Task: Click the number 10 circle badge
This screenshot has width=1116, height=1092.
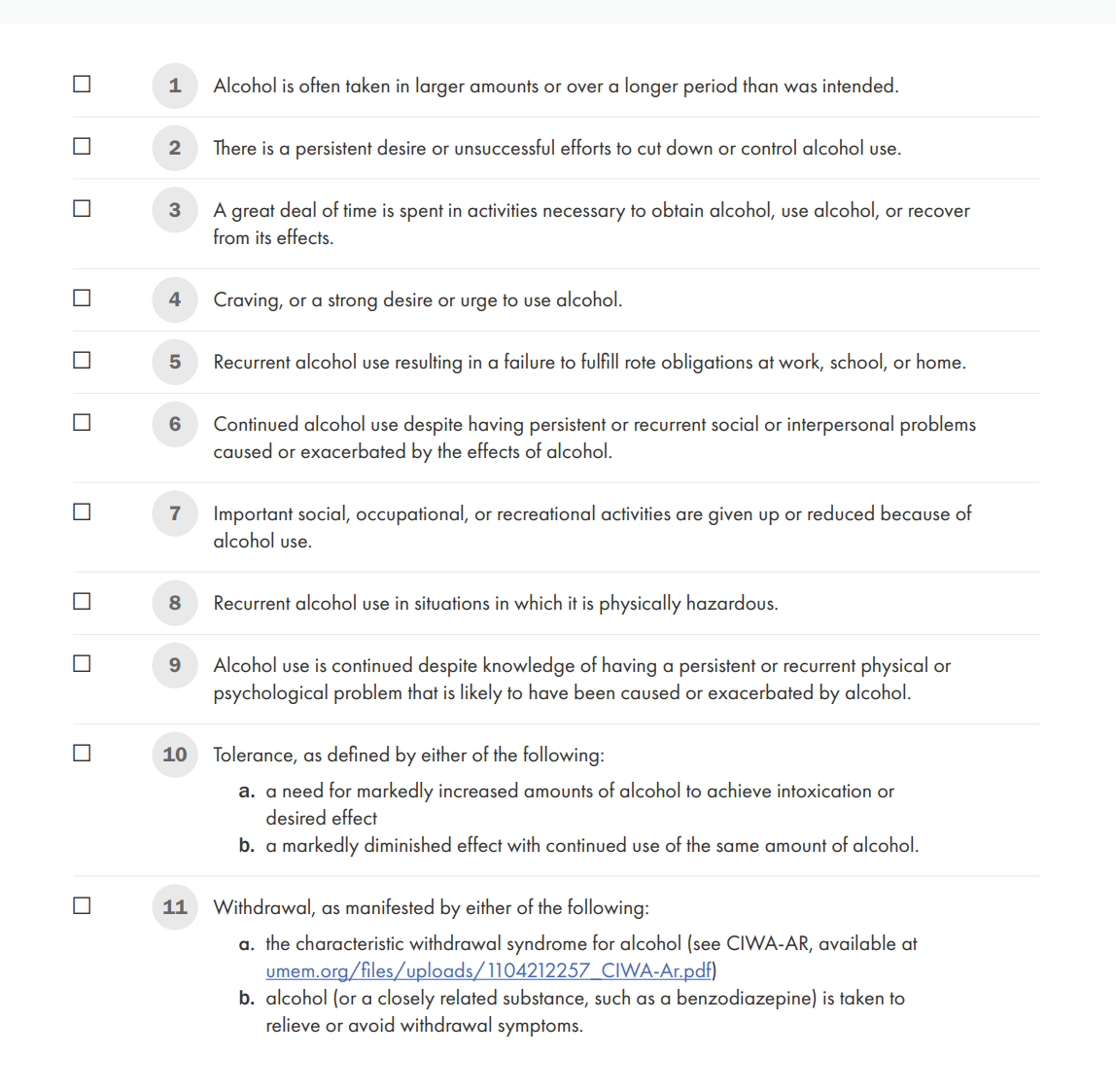Action: (175, 755)
